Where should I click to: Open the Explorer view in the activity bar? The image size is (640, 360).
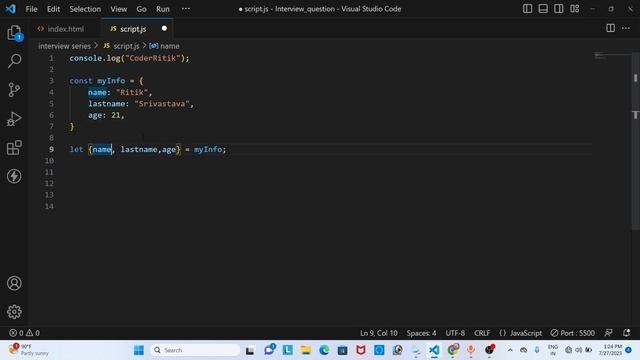tap(14, 33)
